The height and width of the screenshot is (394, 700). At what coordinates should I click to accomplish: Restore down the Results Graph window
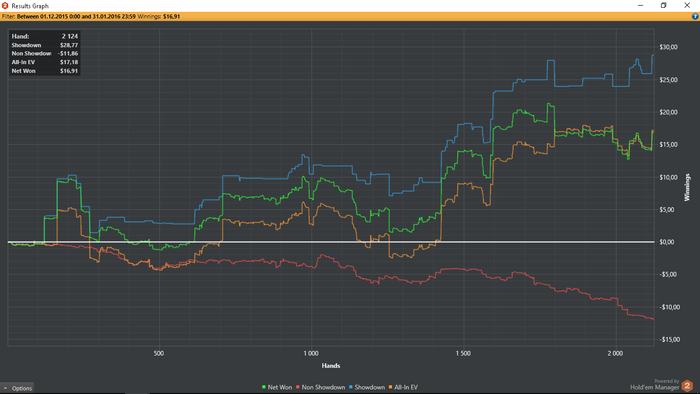tap(664, 5)
